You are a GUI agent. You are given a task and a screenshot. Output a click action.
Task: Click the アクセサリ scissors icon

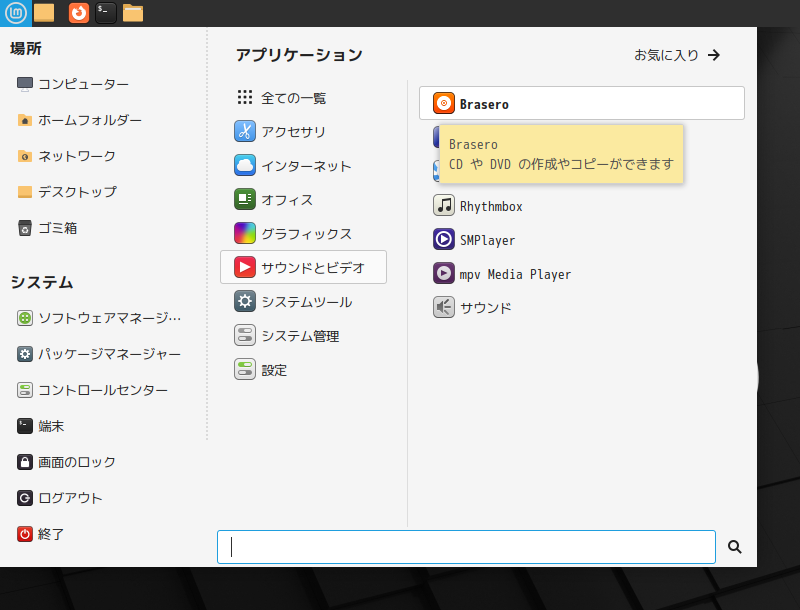click(x=245, y=131)
